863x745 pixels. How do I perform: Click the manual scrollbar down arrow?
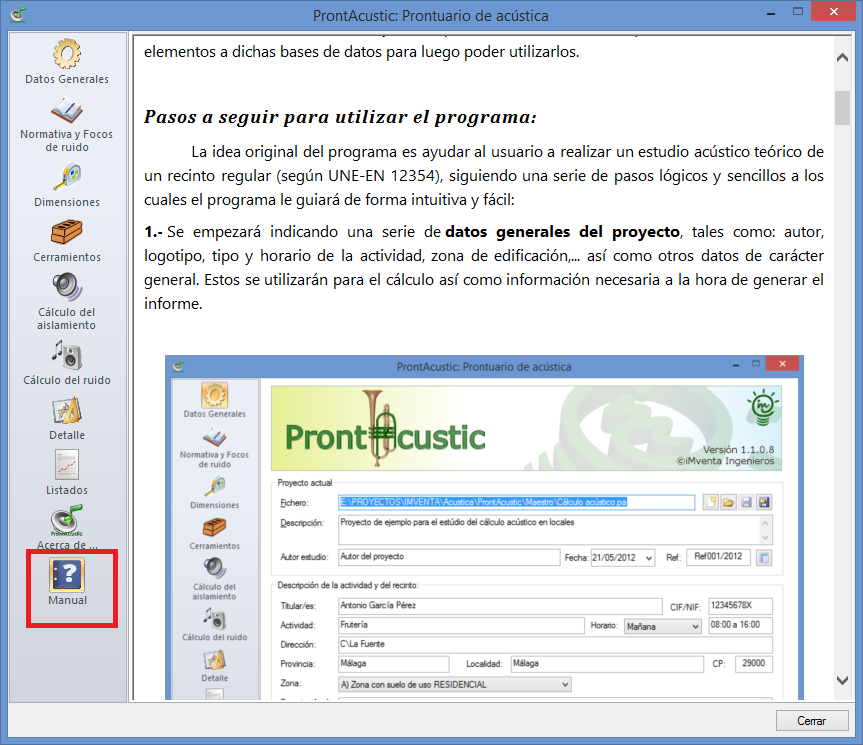(842, 680)
